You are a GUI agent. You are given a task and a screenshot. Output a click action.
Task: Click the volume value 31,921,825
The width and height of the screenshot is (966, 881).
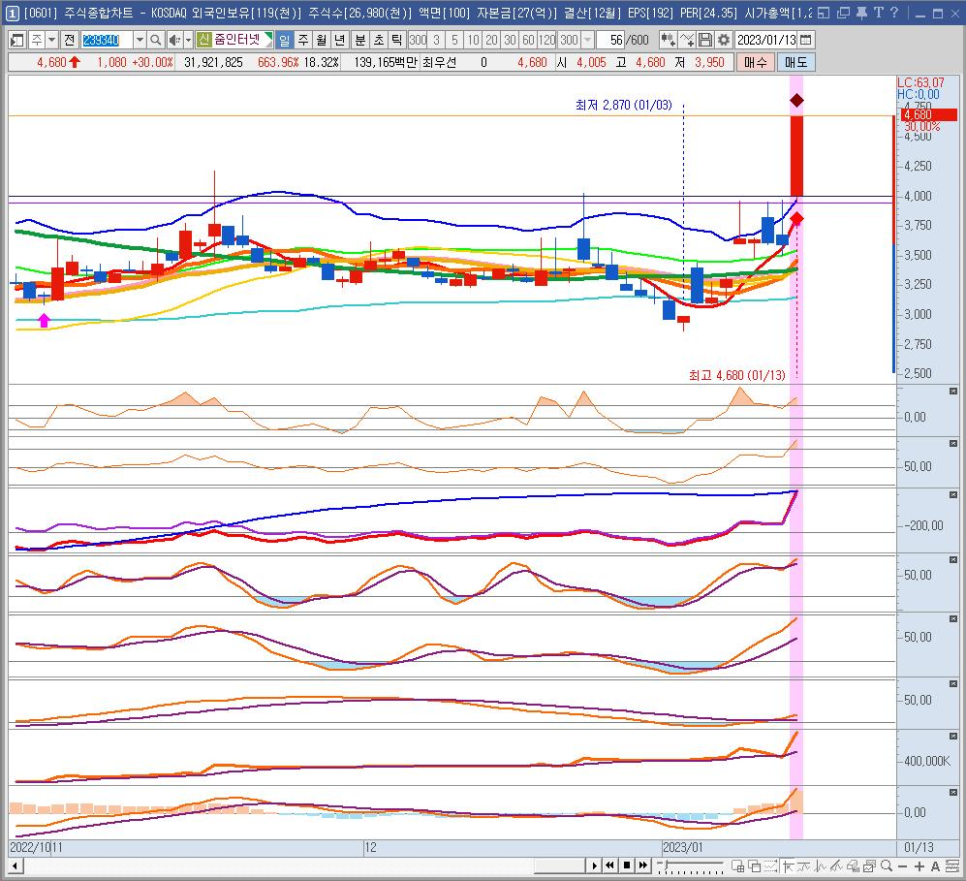tap(213, 62)
